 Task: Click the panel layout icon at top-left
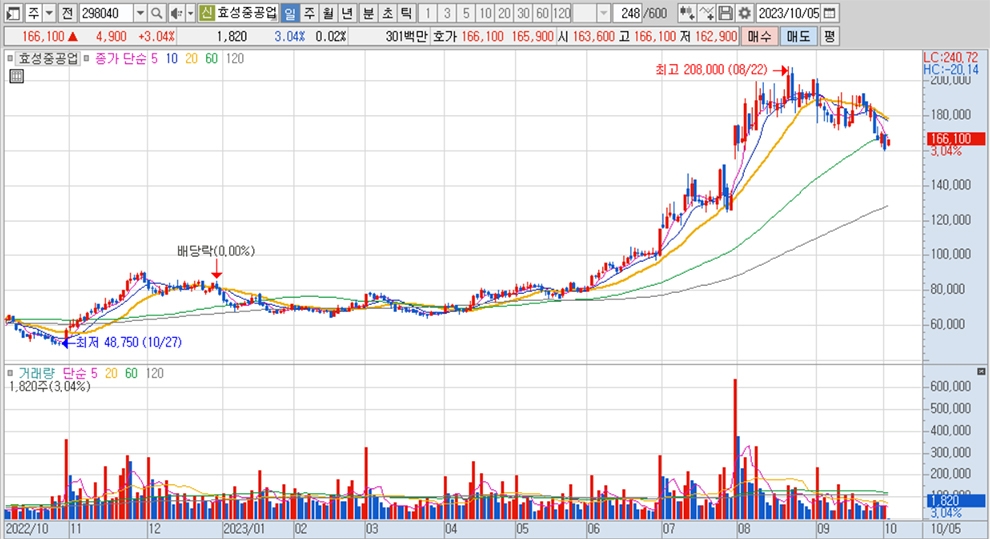[13, 13]
